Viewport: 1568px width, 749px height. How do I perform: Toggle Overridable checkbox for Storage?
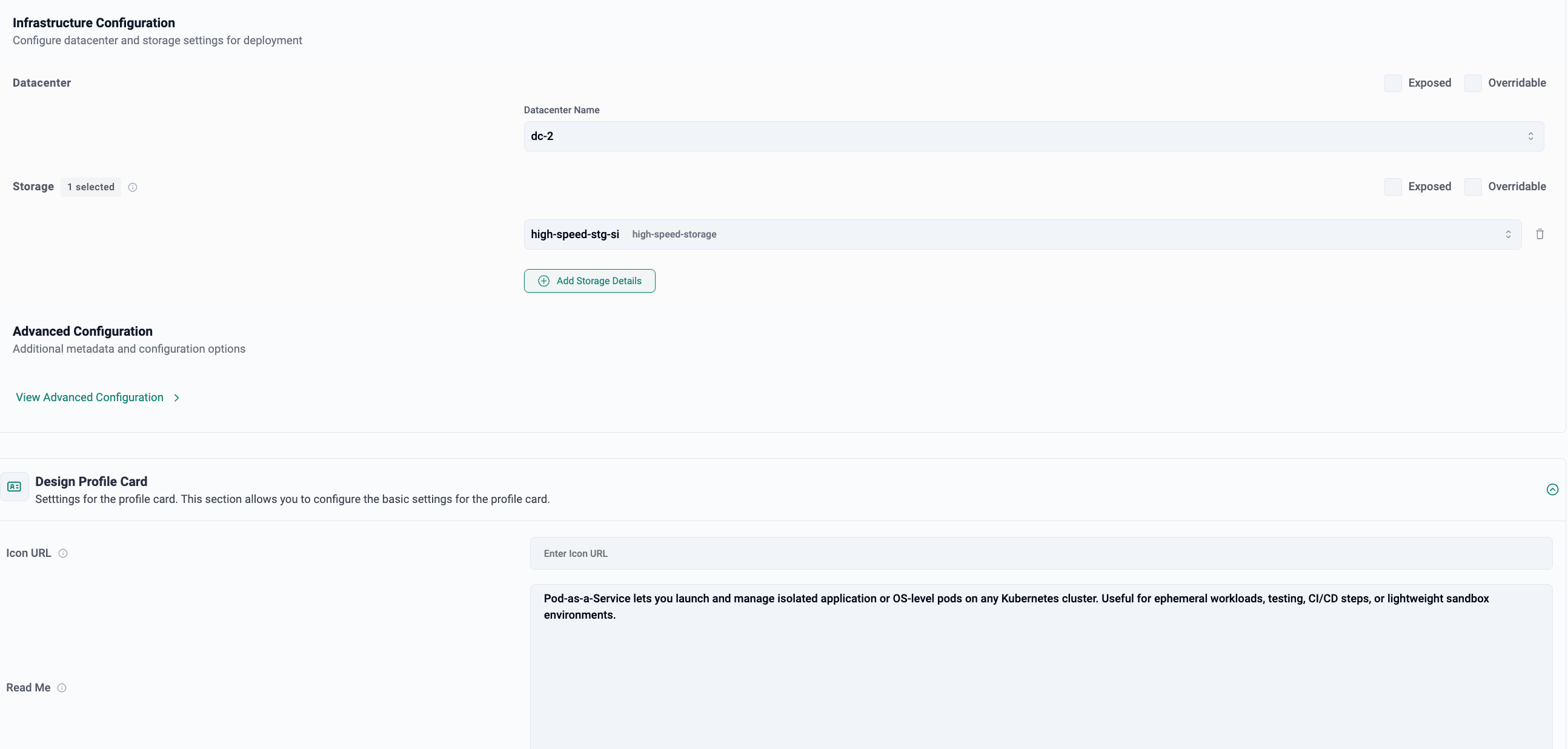point(1472,187)
